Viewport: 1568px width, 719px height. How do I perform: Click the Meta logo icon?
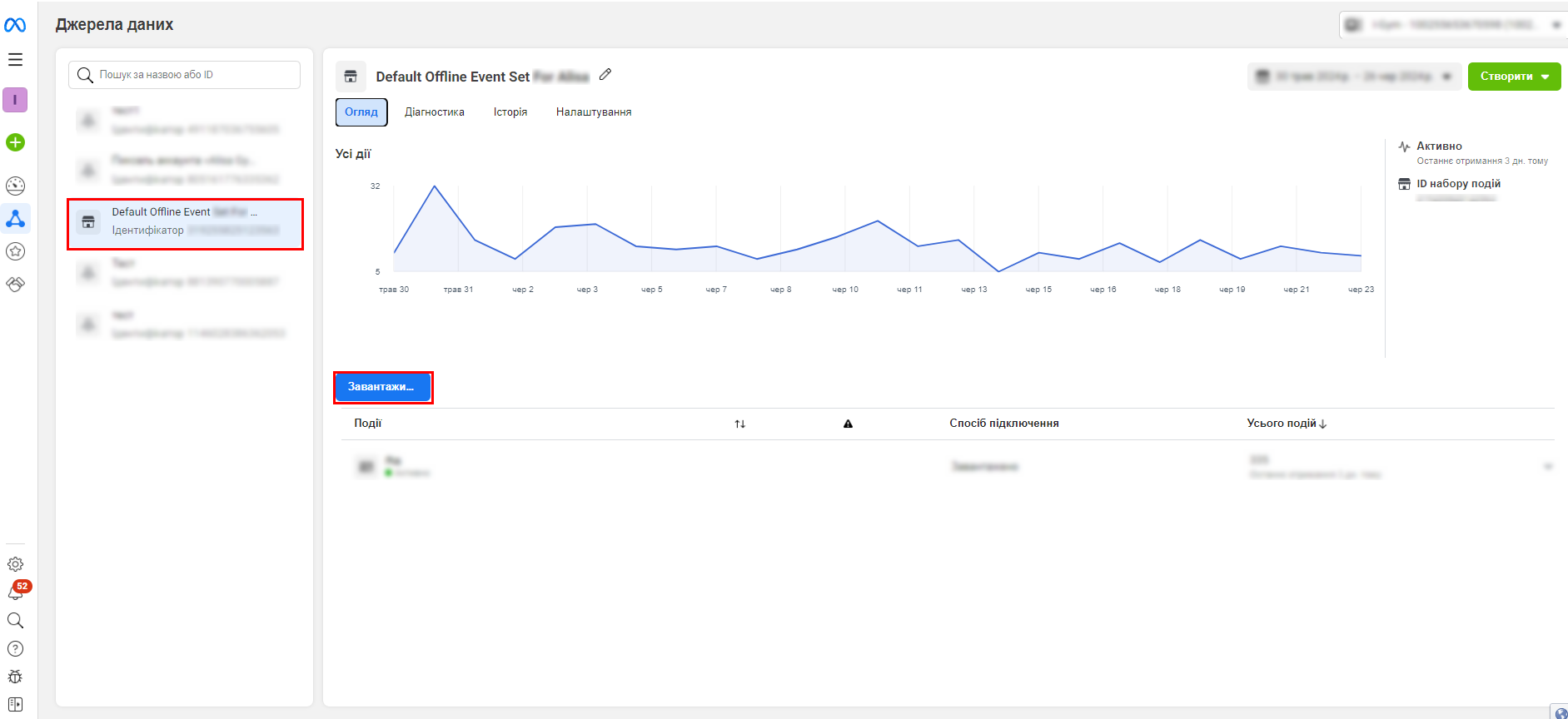point(15,26)
